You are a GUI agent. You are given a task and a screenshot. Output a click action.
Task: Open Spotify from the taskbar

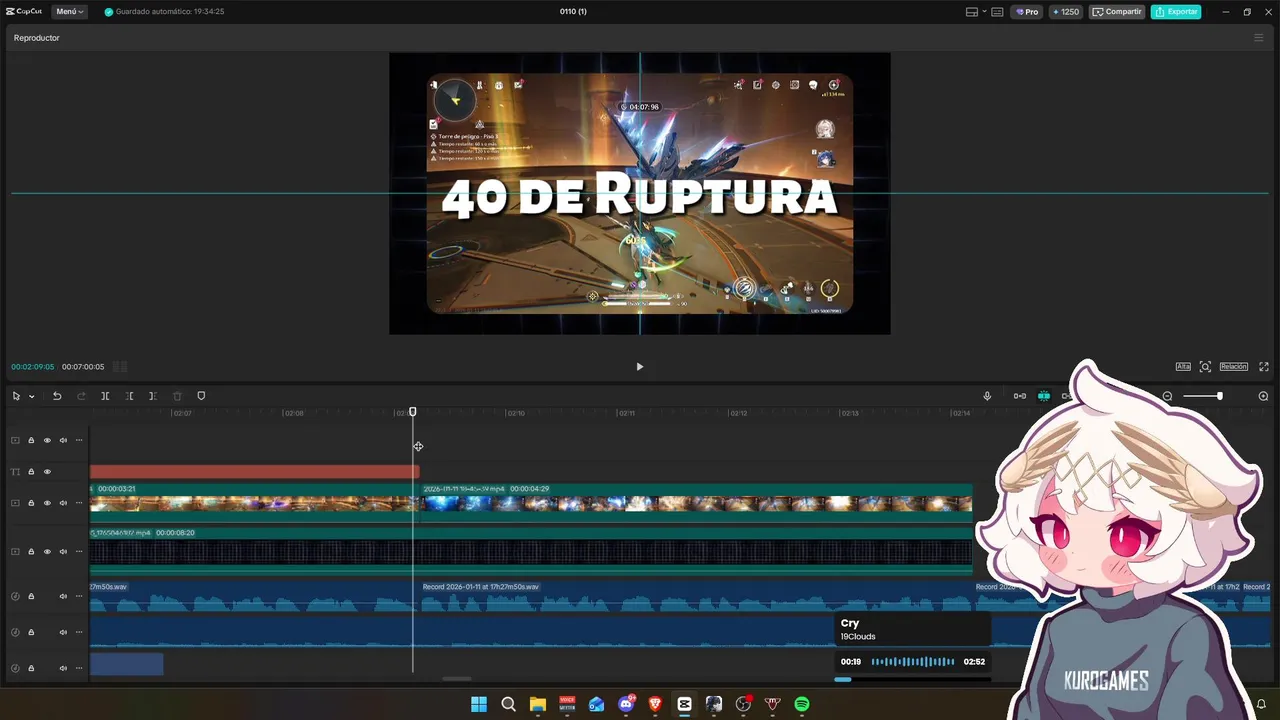[802, 704]
